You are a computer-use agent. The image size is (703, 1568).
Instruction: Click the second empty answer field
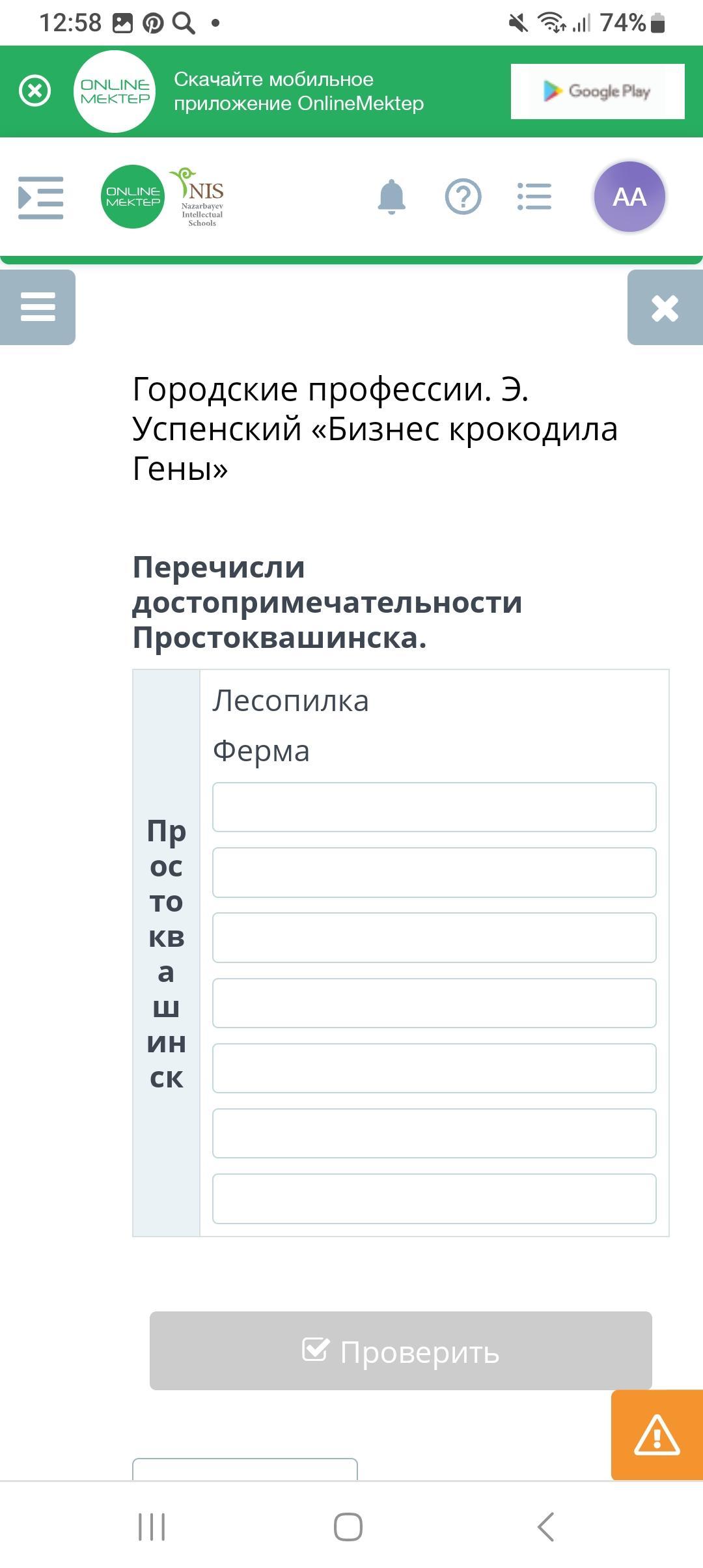coord(434,872)
